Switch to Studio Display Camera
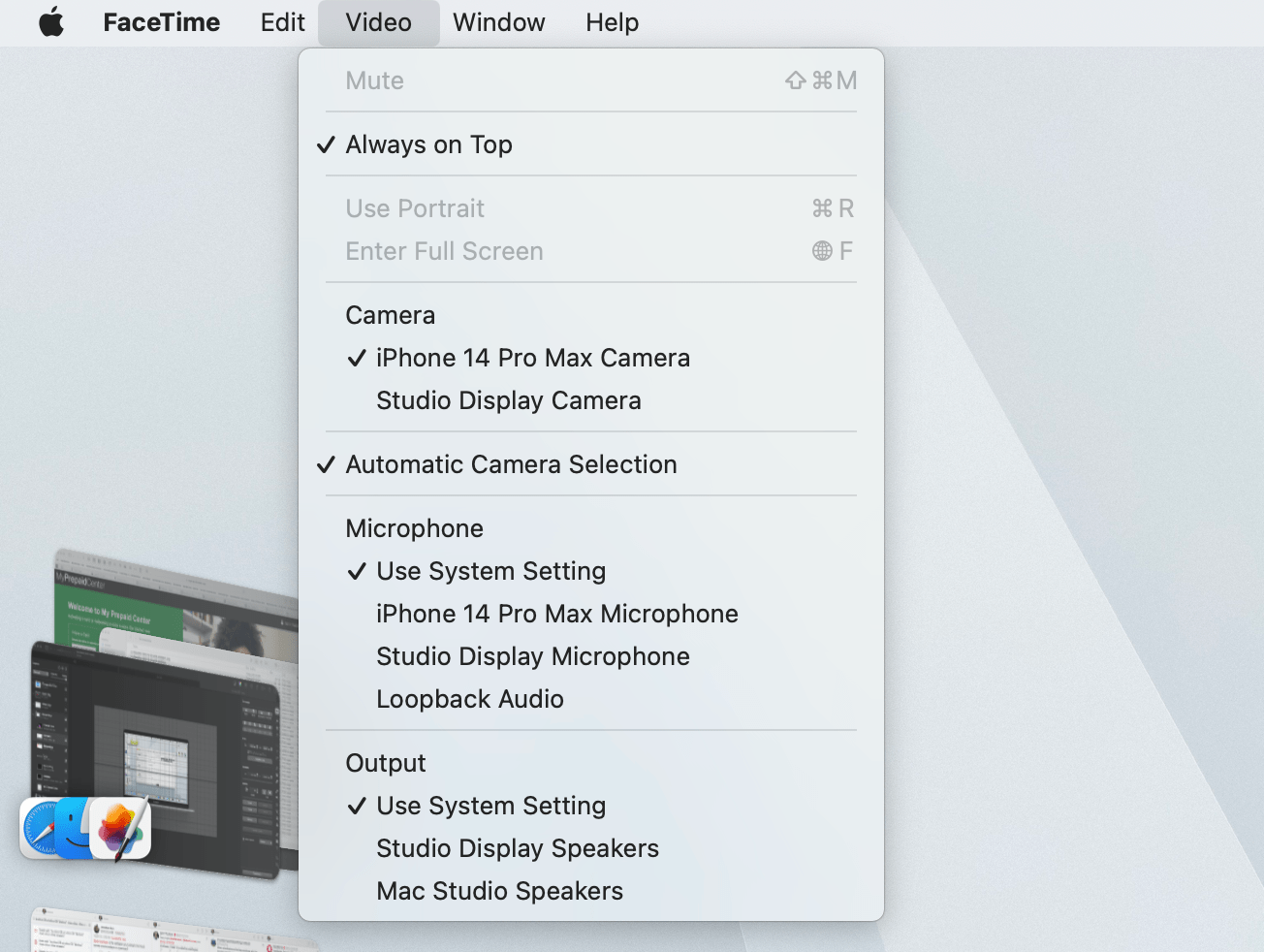This screenshot has height=952, width=1264. [x=591, y=400]
